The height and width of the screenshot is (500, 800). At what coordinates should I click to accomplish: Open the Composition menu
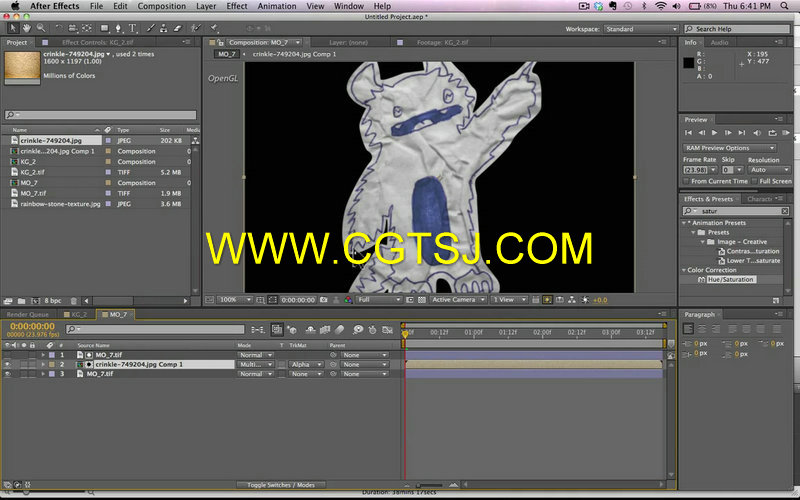(x=162, y=6)
